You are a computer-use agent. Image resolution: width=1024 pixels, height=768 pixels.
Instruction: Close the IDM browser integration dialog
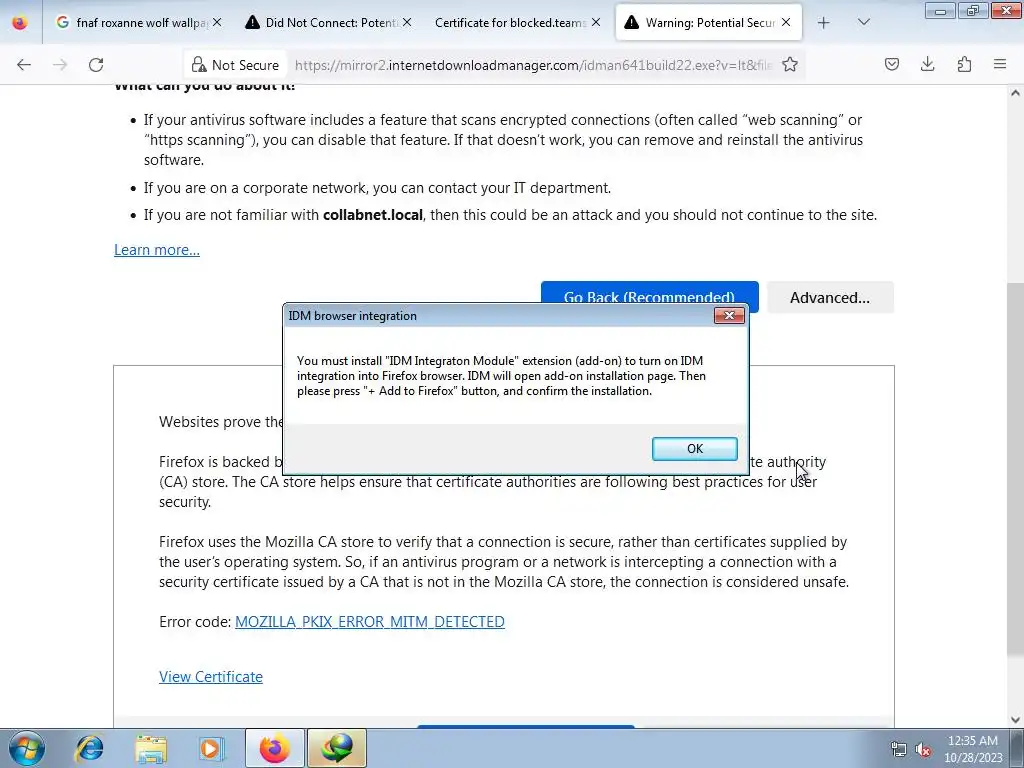tap(729, 316)
